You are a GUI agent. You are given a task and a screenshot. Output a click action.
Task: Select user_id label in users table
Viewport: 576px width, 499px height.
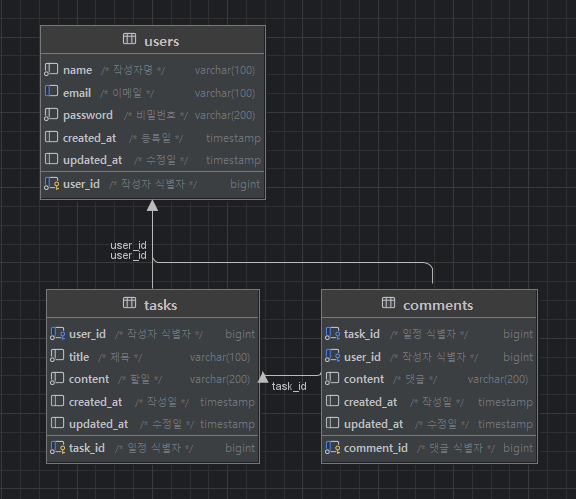point(81,184)
